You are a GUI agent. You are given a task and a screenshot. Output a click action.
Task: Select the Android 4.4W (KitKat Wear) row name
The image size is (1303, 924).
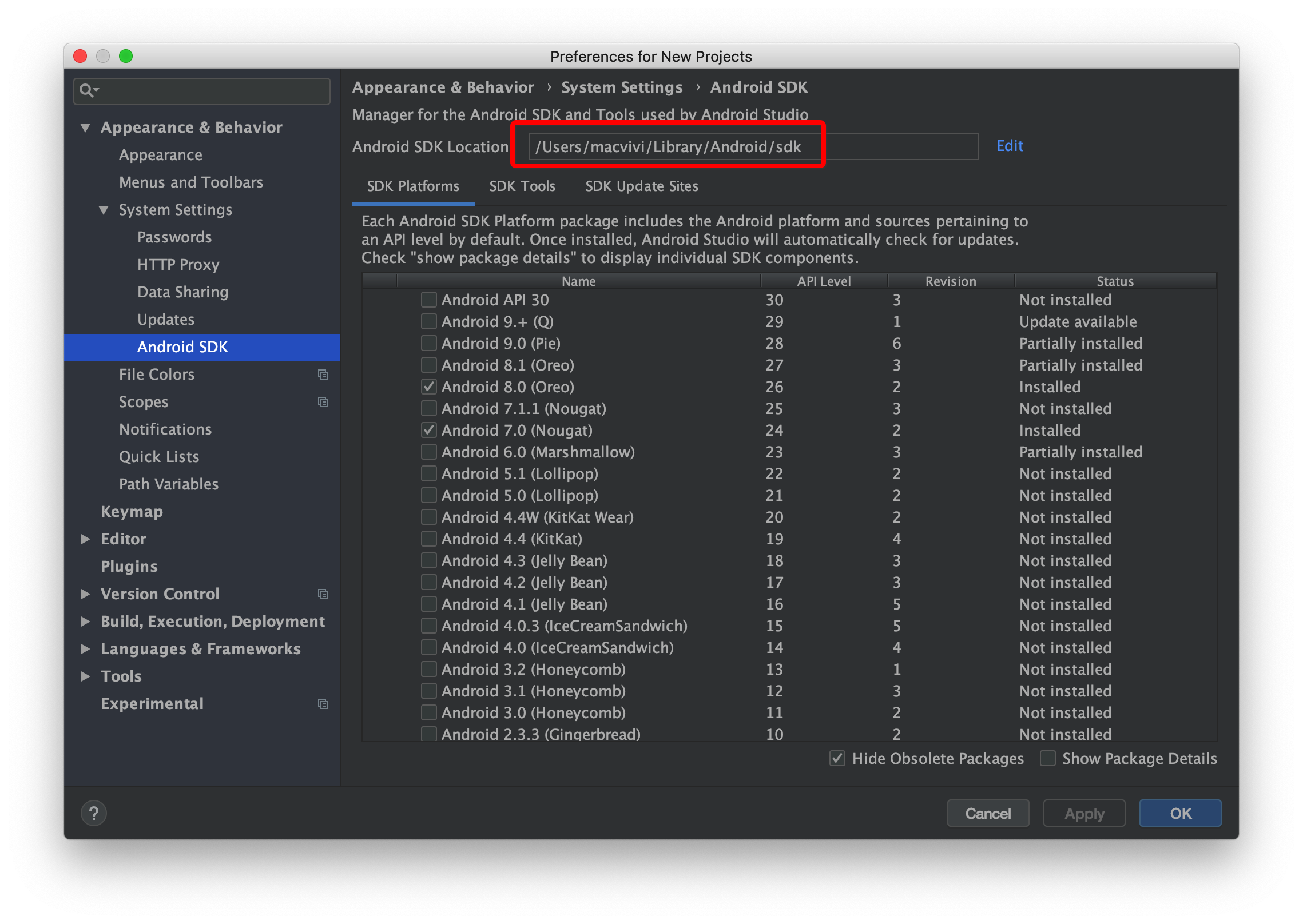pyautogui.click(x=538, y=517)
